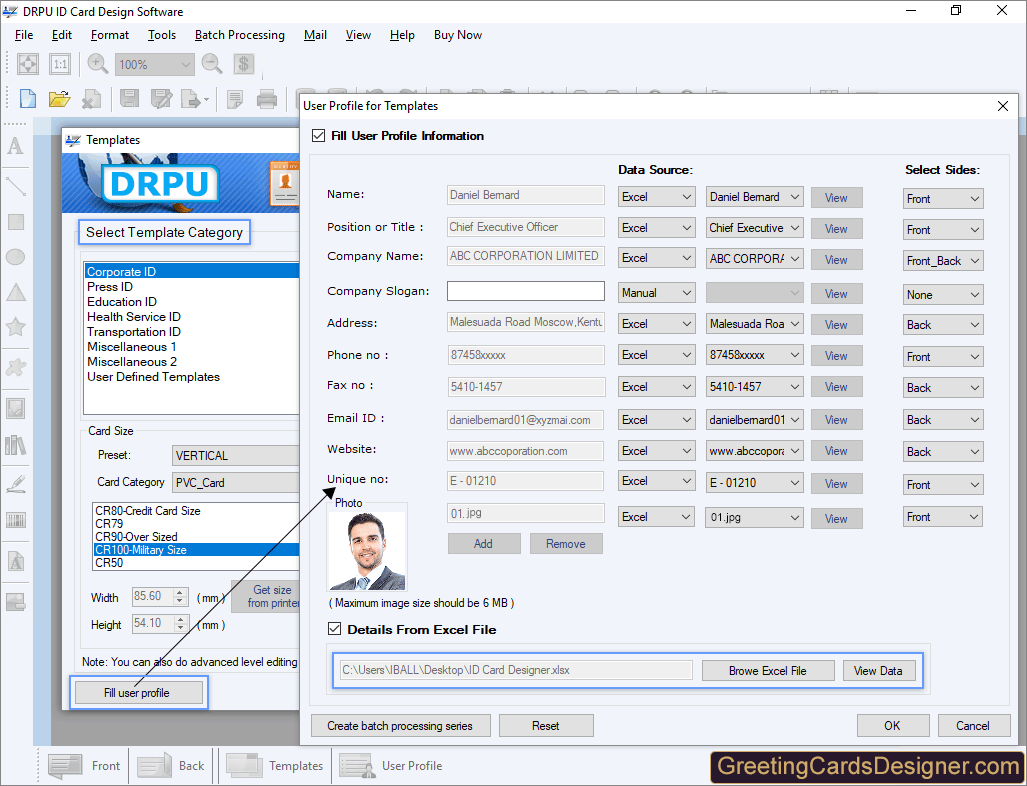Uncheck Fill User Profile Information
The height and width of the screenshot is (786, 1027).
319,135
